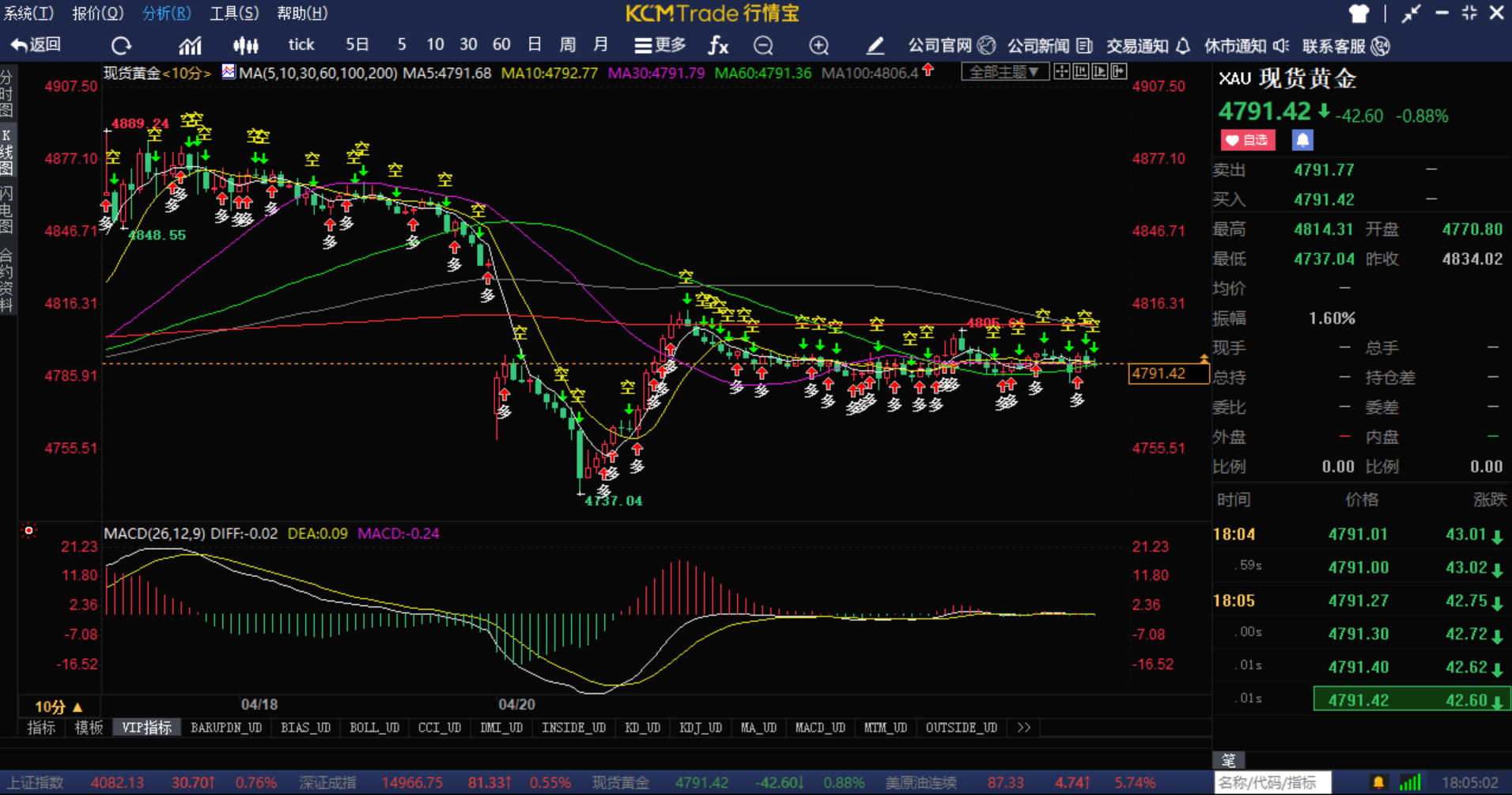Image resolution: width=1512 pixels, height=795 pixels.
Task: Apply the BOLL_UD indicator
Action: click(x=375, y=728)
